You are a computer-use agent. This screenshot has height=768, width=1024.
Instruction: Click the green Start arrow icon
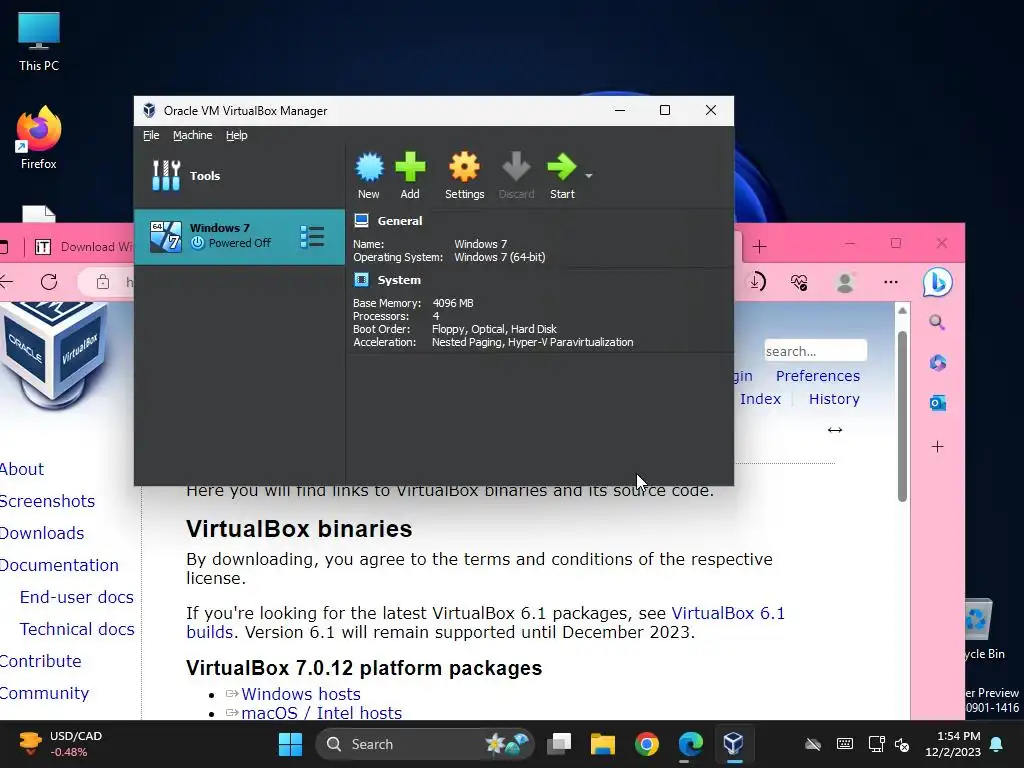(562, 167)
